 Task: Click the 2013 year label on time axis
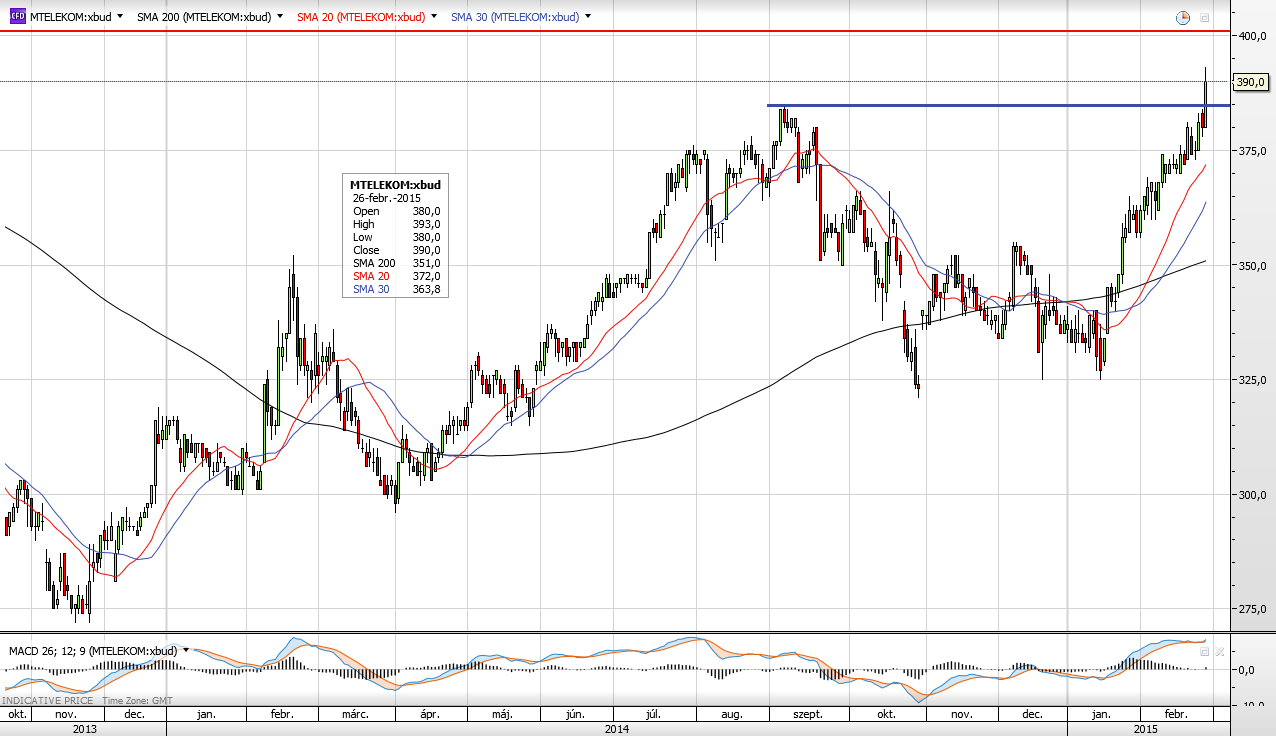[x=85, y=730]
